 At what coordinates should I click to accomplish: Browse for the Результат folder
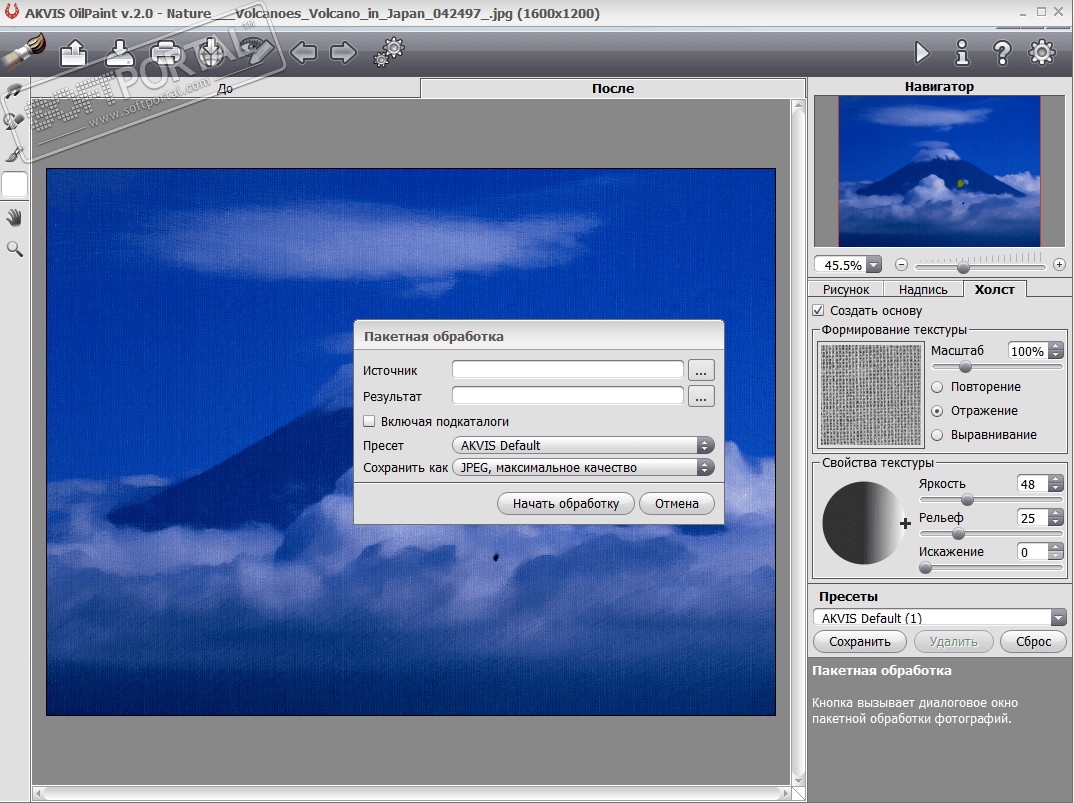tap(701, 397)
